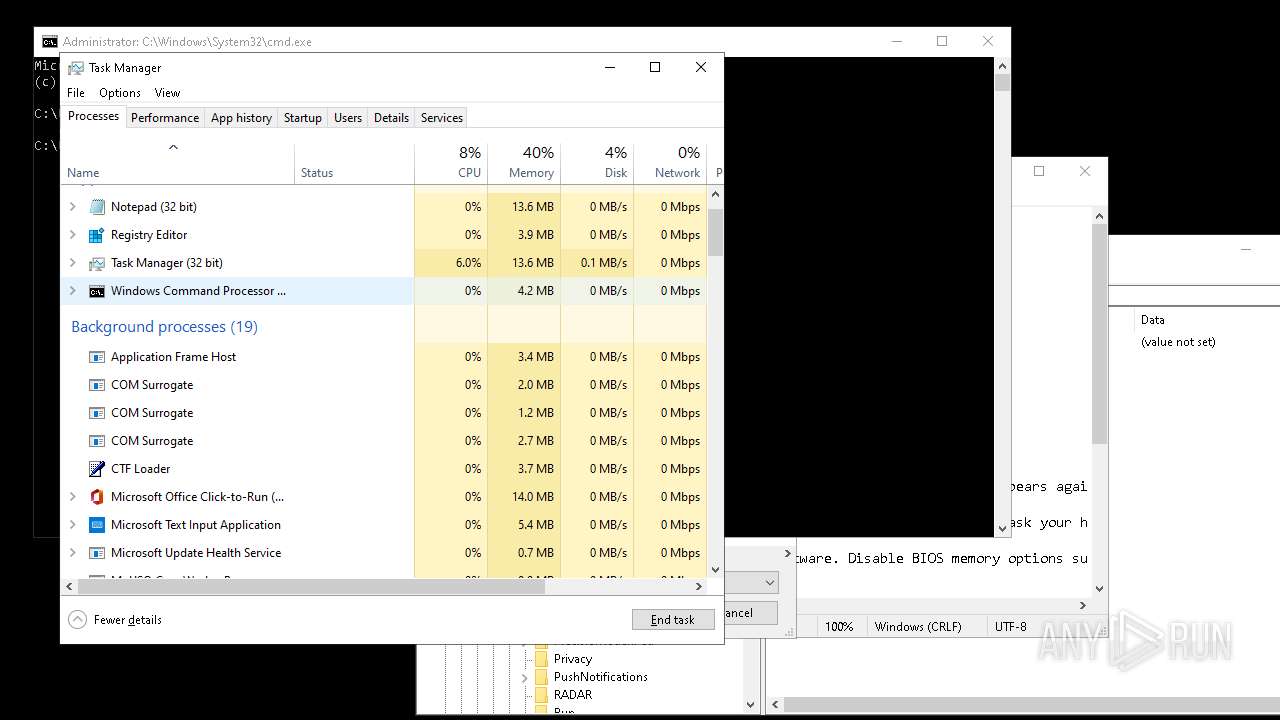Expand the PushNotifications registry key

[x=524, y=677]
